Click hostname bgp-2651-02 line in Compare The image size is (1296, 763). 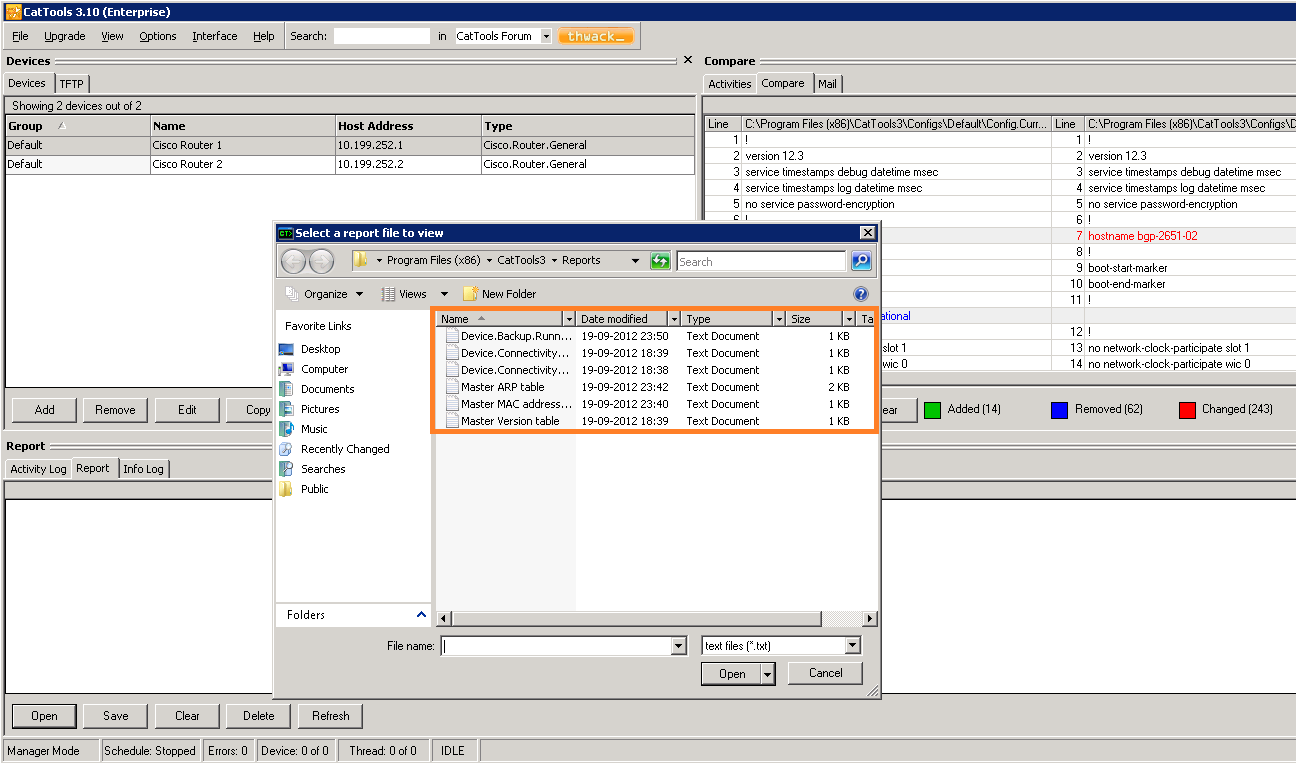coord(1143,236)
